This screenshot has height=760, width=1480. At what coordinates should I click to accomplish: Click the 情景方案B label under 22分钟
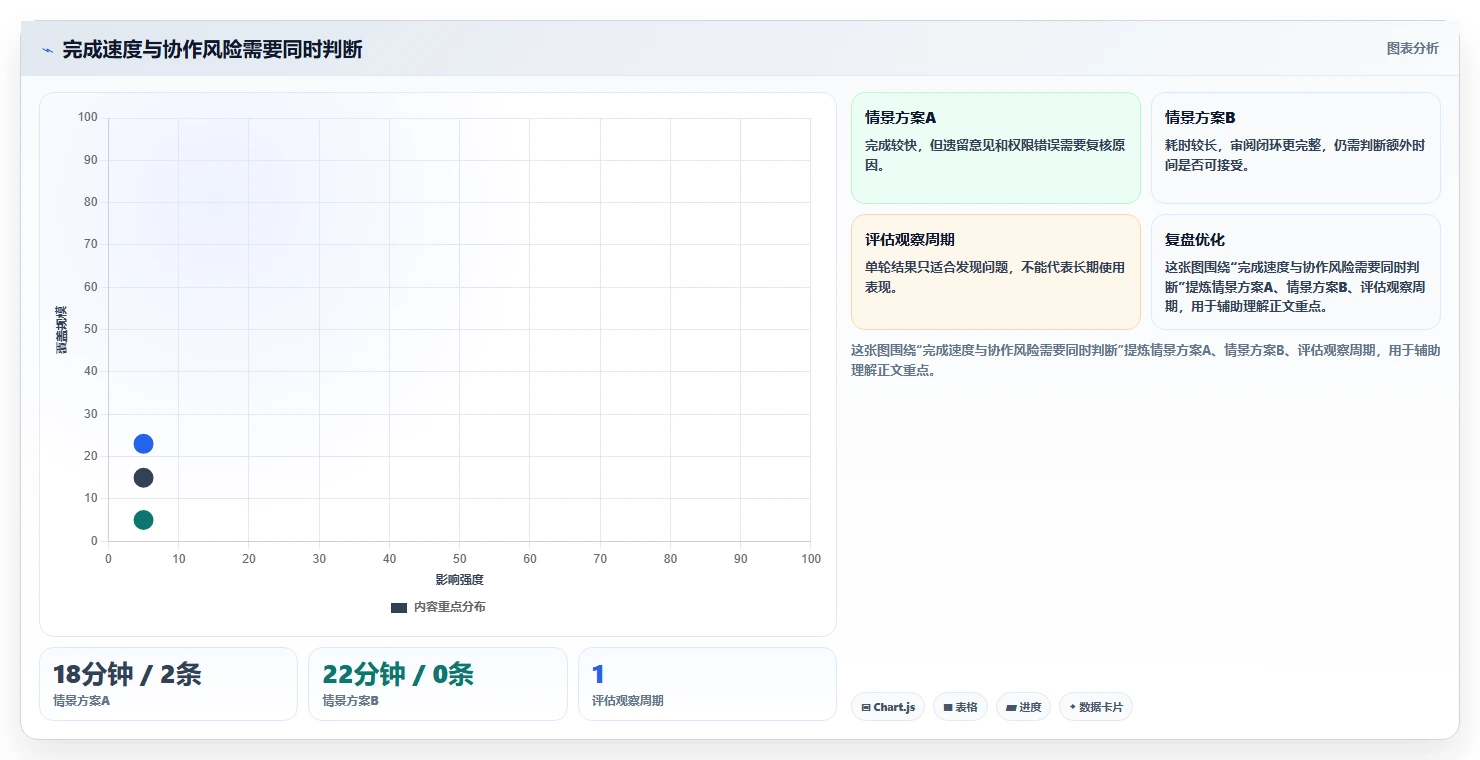(351, 701)
